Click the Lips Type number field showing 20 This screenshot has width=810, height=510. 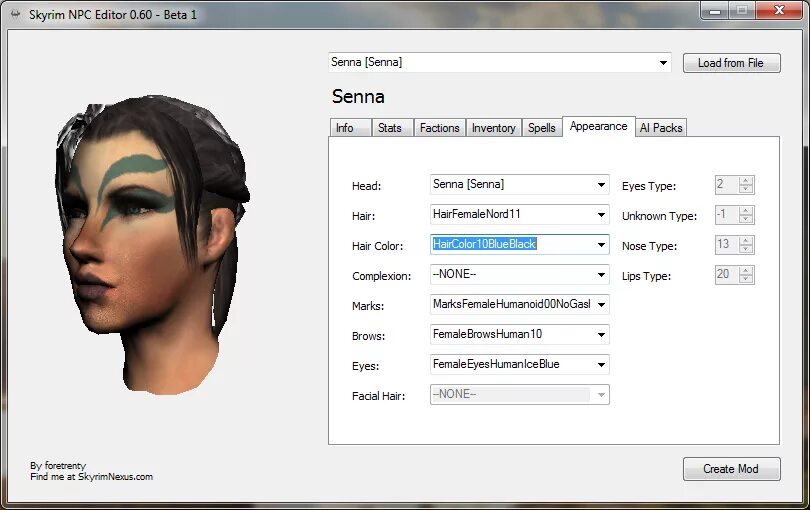click(727, 274)
